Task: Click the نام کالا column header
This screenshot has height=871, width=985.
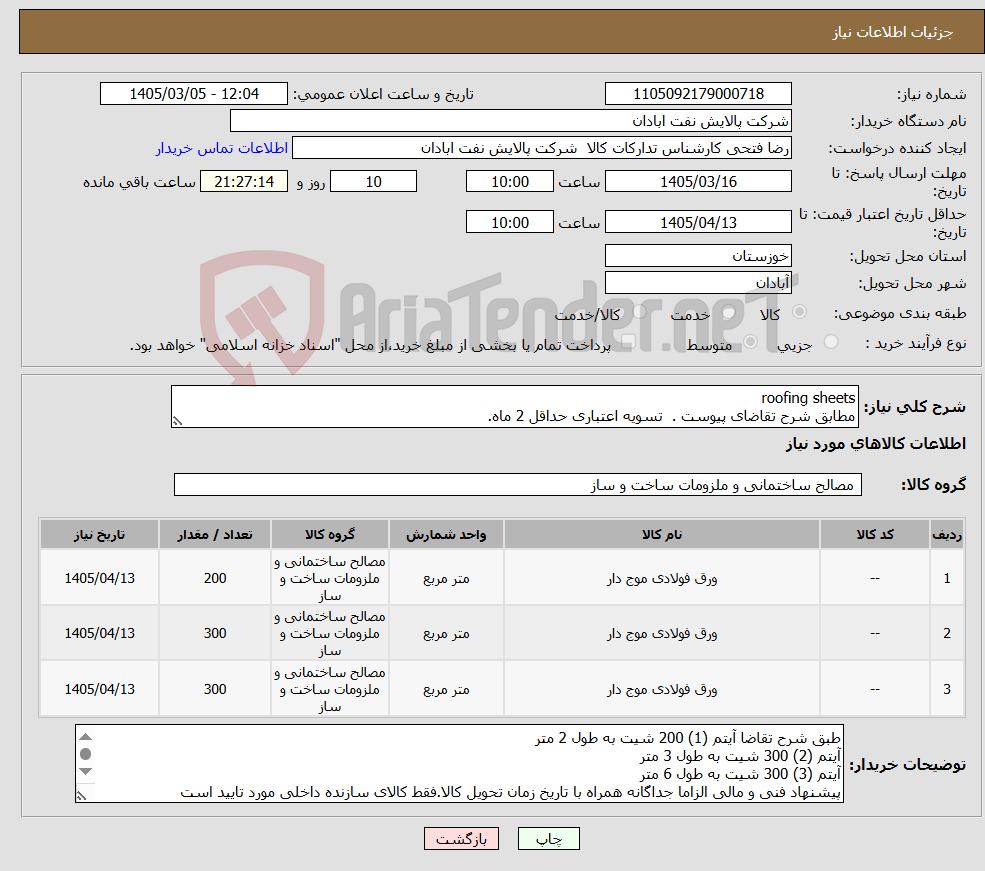Action: [x=661, y=534]
